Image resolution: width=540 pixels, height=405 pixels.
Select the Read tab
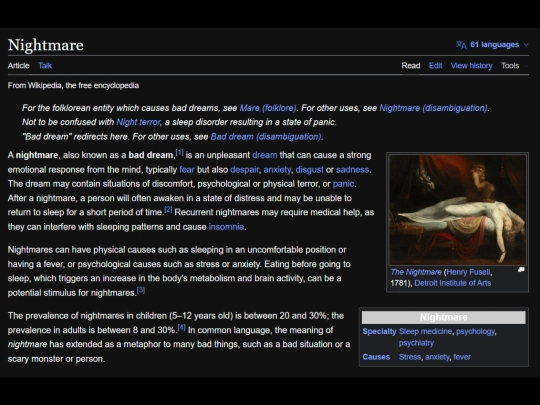pos(411,66)
